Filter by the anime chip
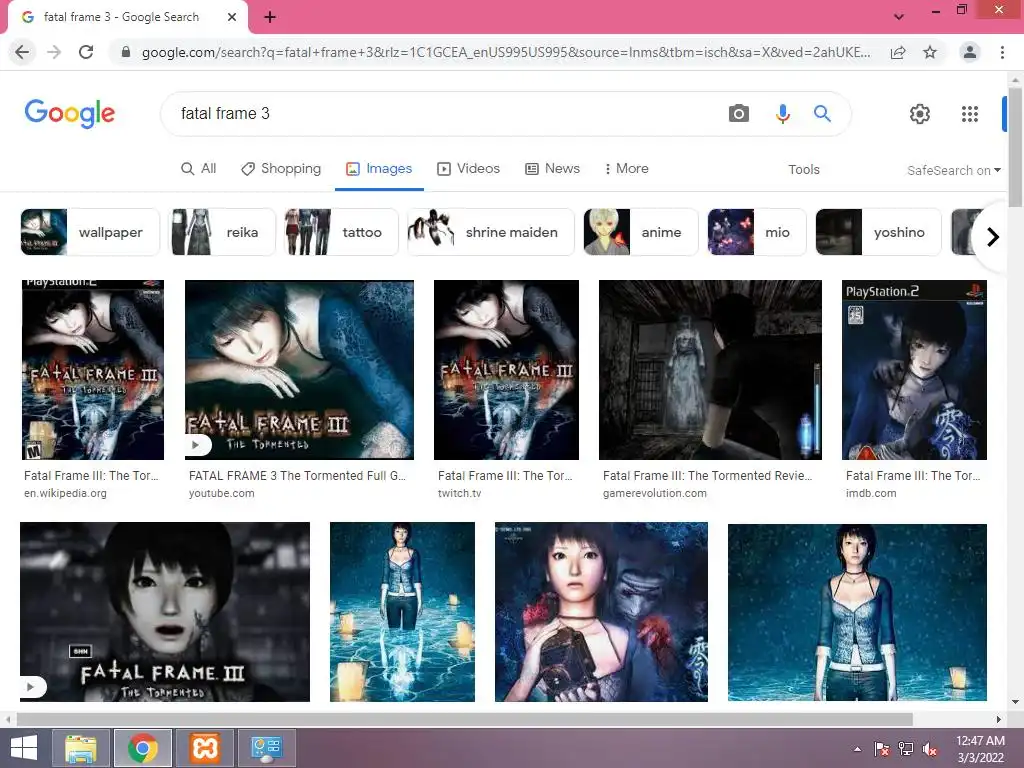This screenshot has width=1024, height=768. [641, 232]
